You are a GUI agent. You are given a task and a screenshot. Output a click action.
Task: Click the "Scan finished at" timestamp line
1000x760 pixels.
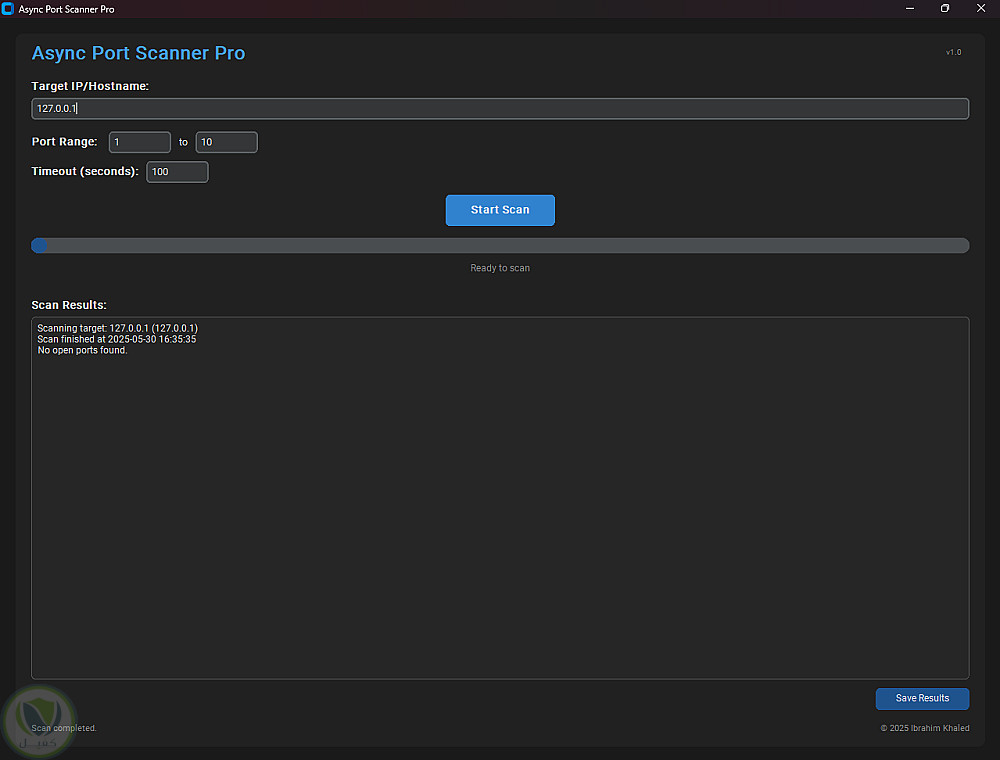[116, 339]
